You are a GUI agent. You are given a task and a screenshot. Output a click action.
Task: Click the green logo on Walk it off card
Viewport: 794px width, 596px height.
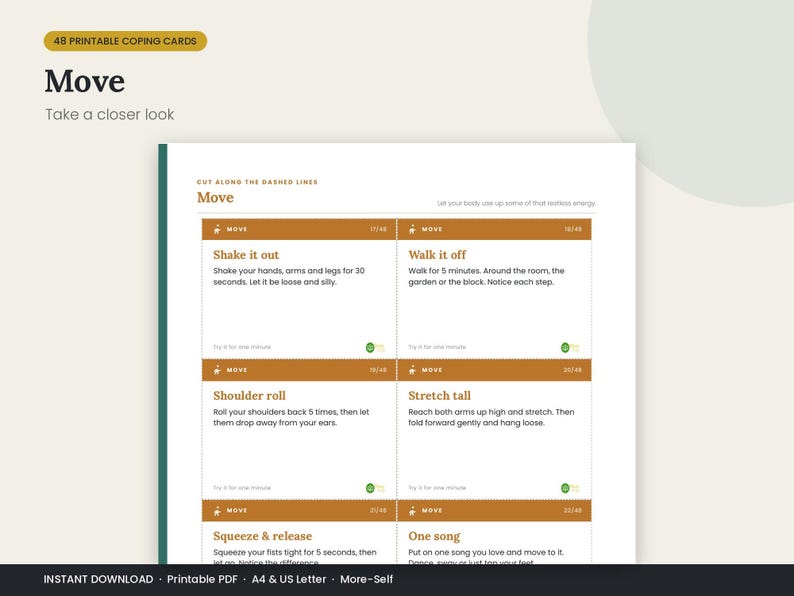tap(570, 347)
